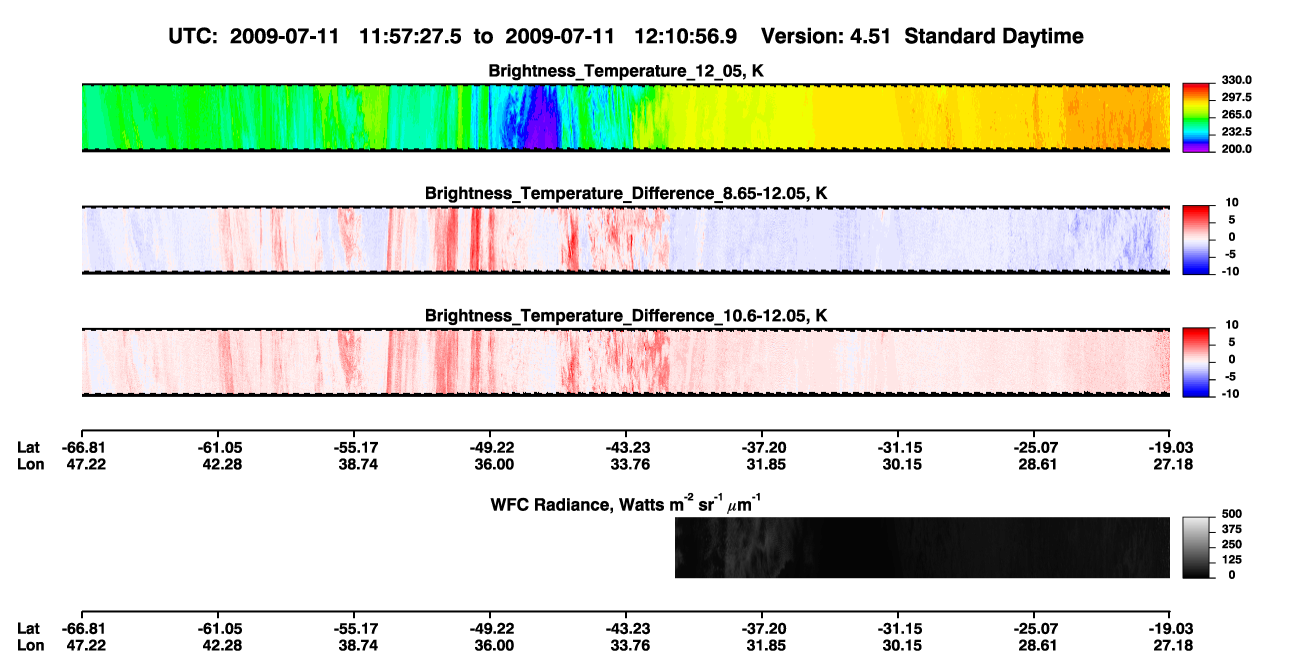The image size is (1300, 667).
Task: Click the 8.65-12.05 difference blue-red colorbar
Action: pos(1196,238)
